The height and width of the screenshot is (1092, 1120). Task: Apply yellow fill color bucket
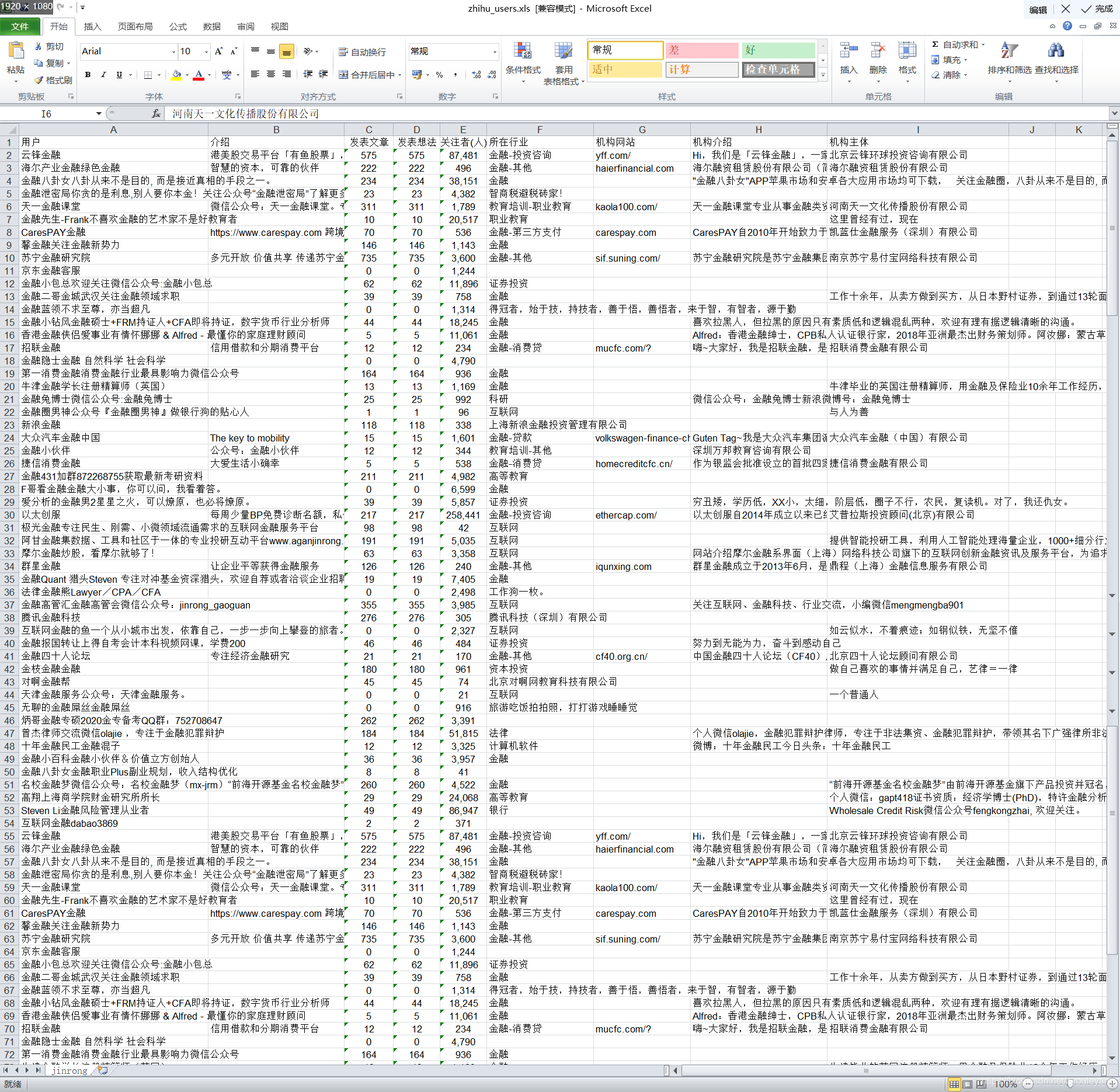point(176,75)
